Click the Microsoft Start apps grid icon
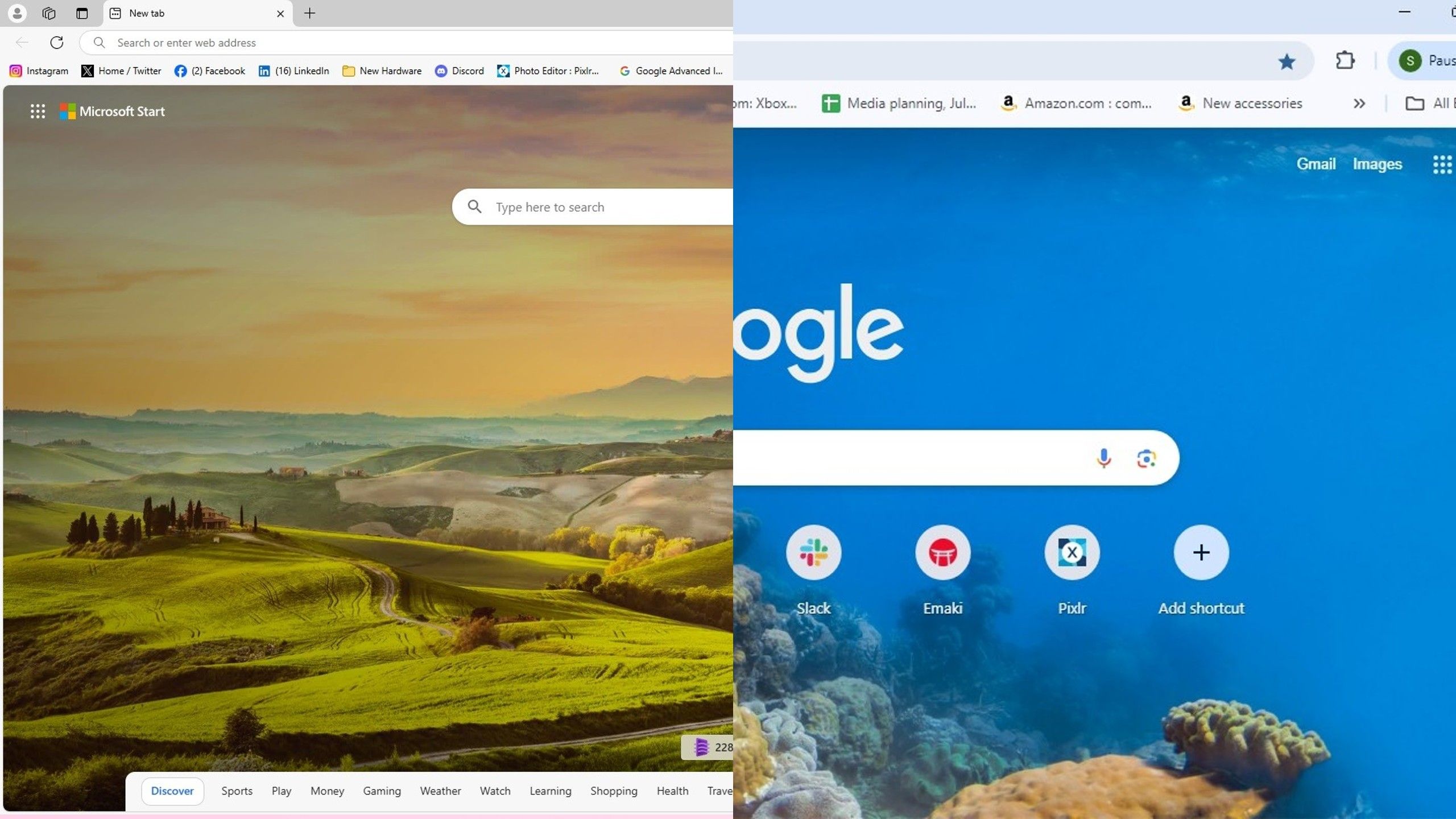Image resolution: width=1456 pixels, height=819 pixels. click(37, 110)
